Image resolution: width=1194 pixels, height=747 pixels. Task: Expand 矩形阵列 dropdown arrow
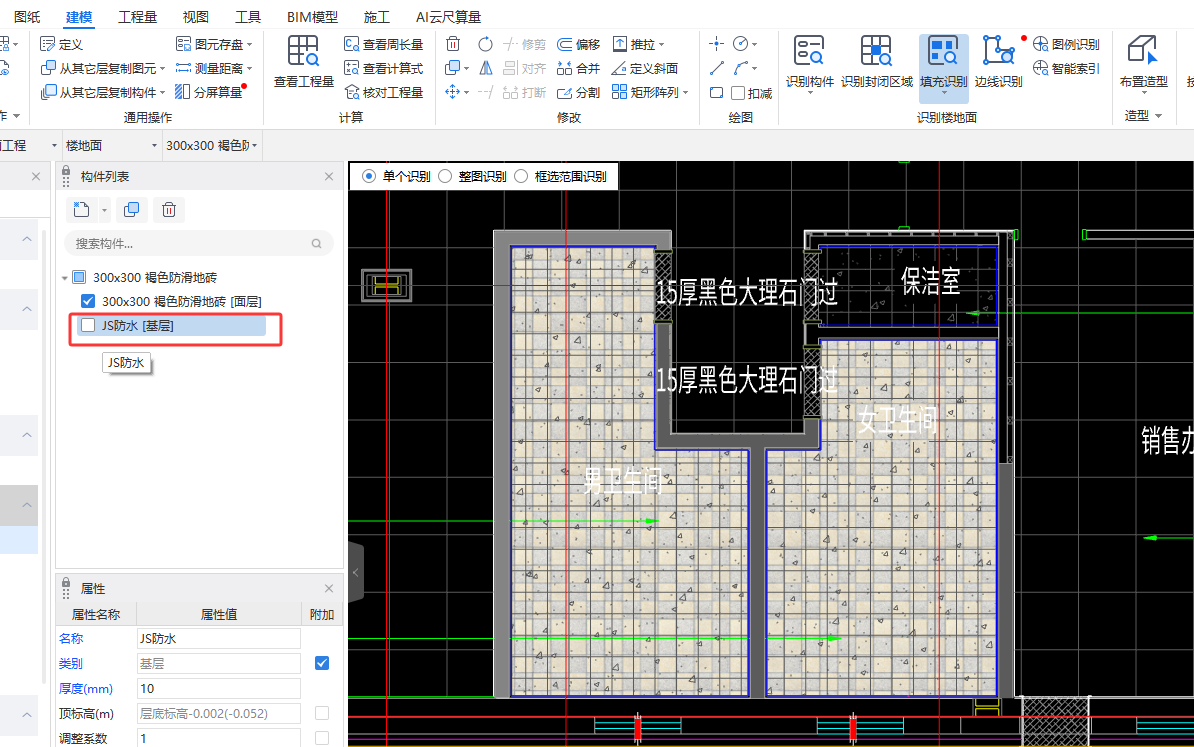(685, 93)
